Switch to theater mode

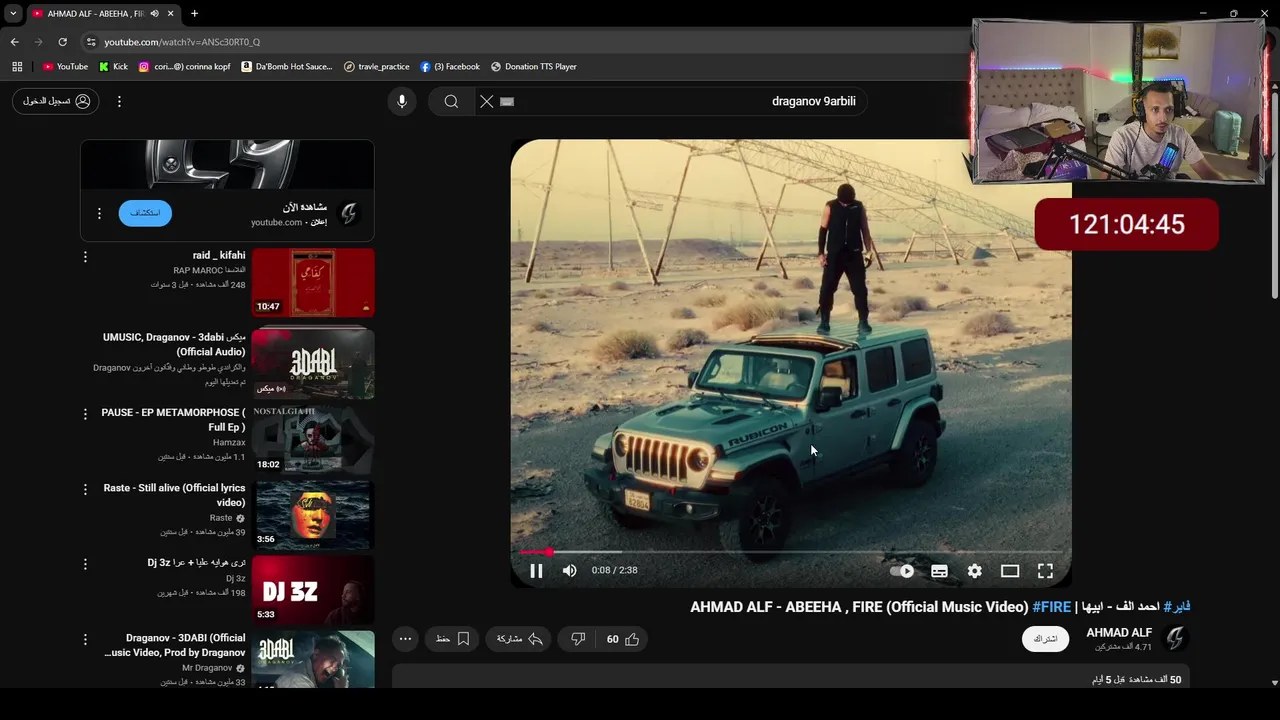[x=1010, y=571]
